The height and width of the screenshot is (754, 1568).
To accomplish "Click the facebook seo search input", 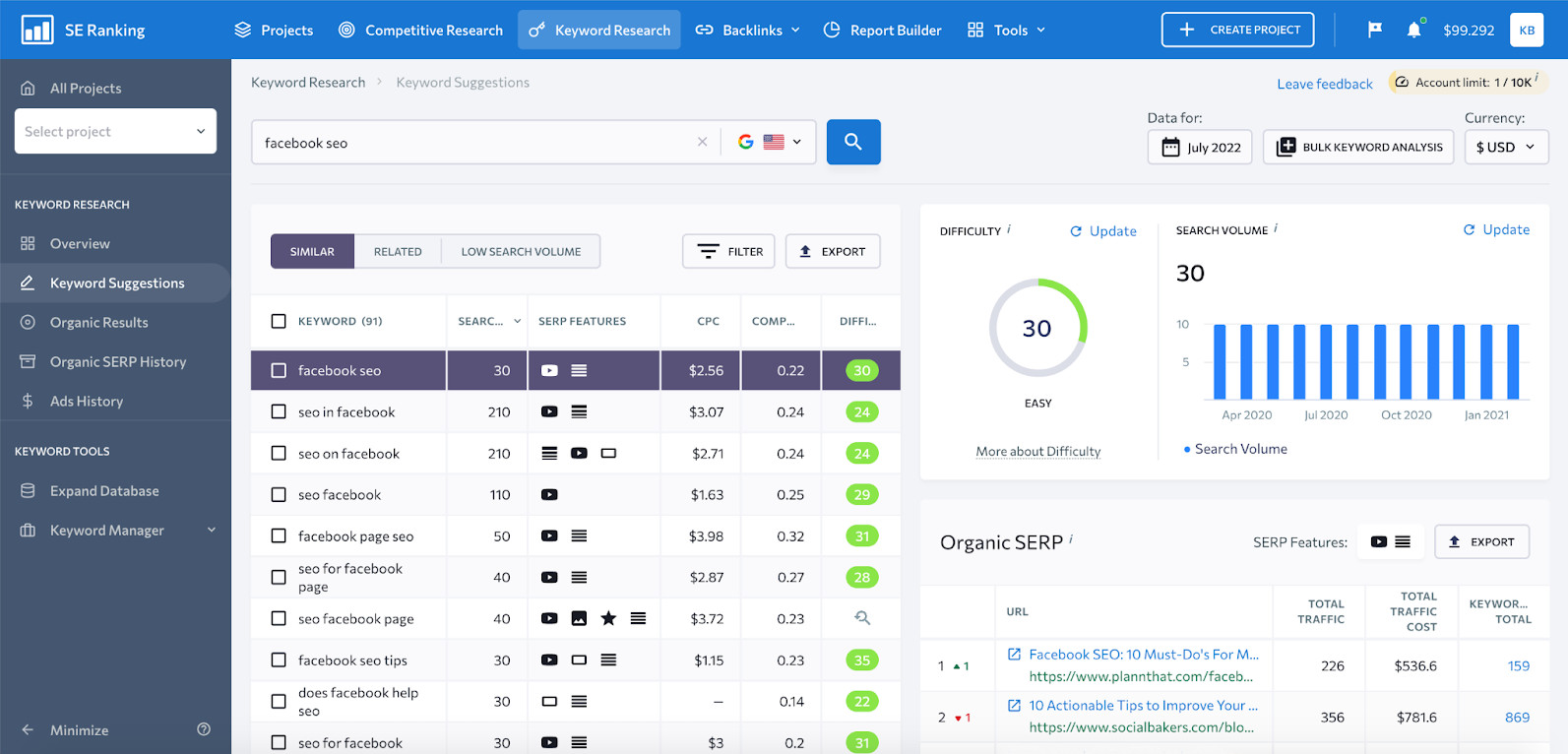I will point(474,142).
